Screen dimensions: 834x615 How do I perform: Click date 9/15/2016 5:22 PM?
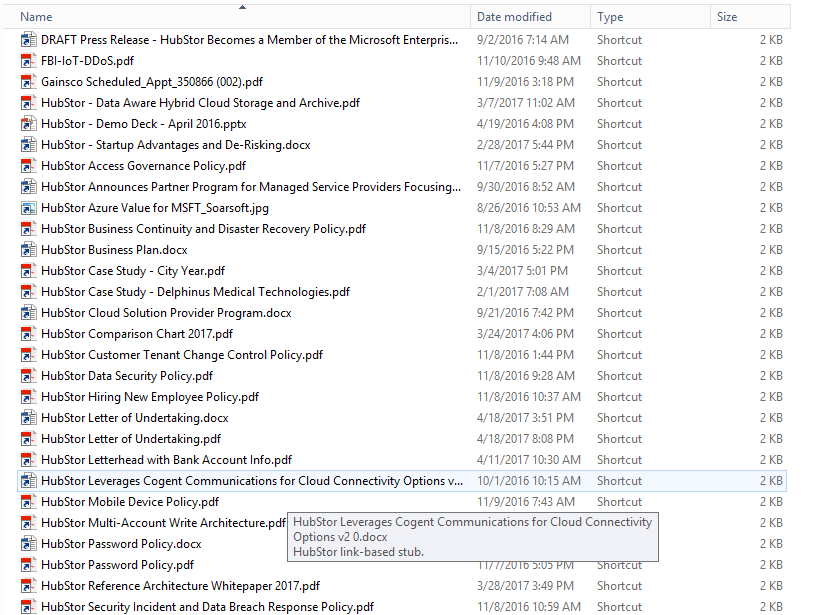[x=525, y=250]
